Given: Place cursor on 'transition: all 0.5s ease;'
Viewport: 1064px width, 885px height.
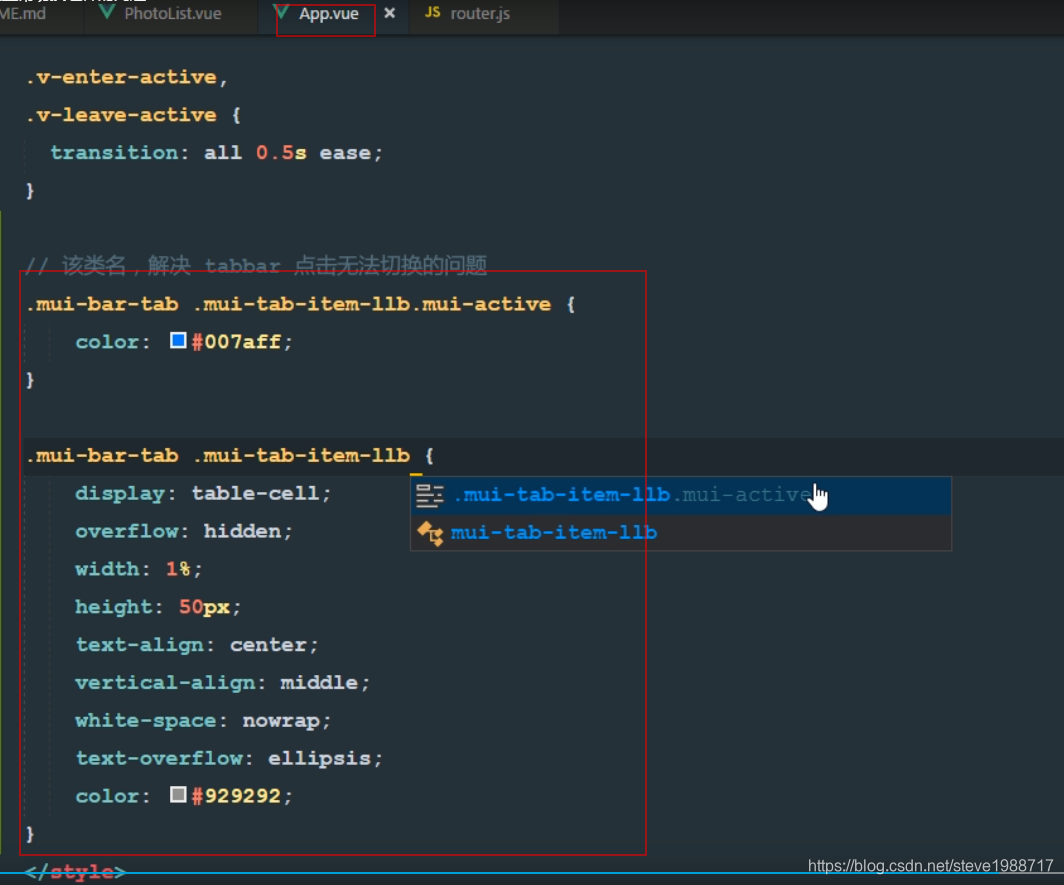Looking at the screenshot, I should (216, 153).
